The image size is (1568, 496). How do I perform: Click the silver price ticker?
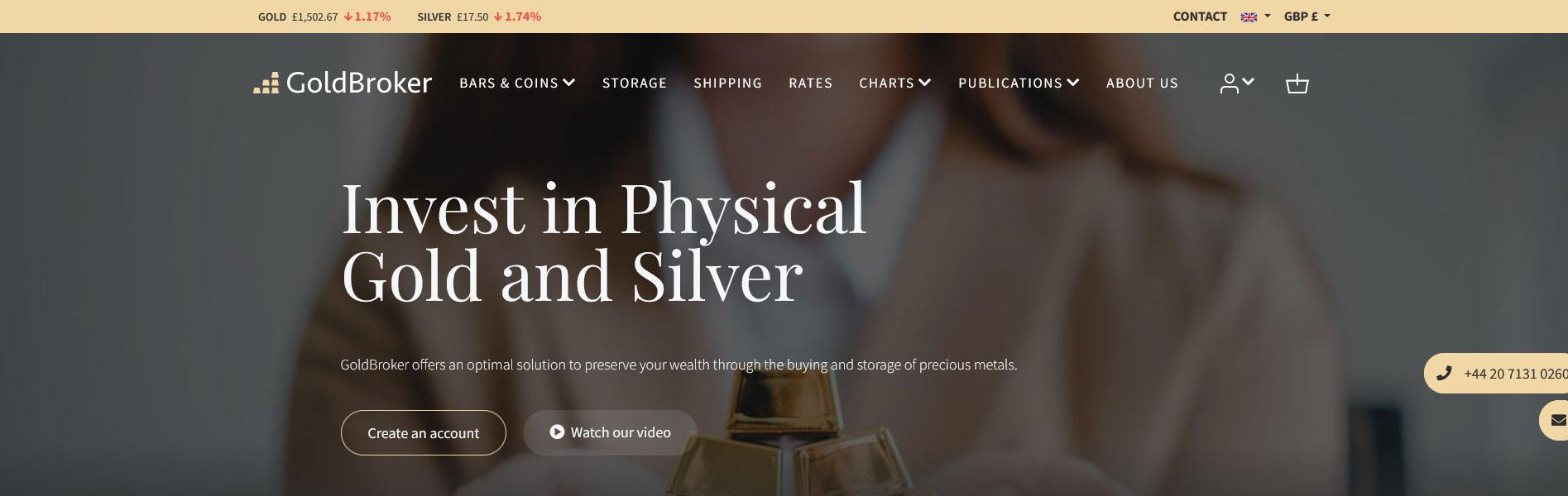479,17
